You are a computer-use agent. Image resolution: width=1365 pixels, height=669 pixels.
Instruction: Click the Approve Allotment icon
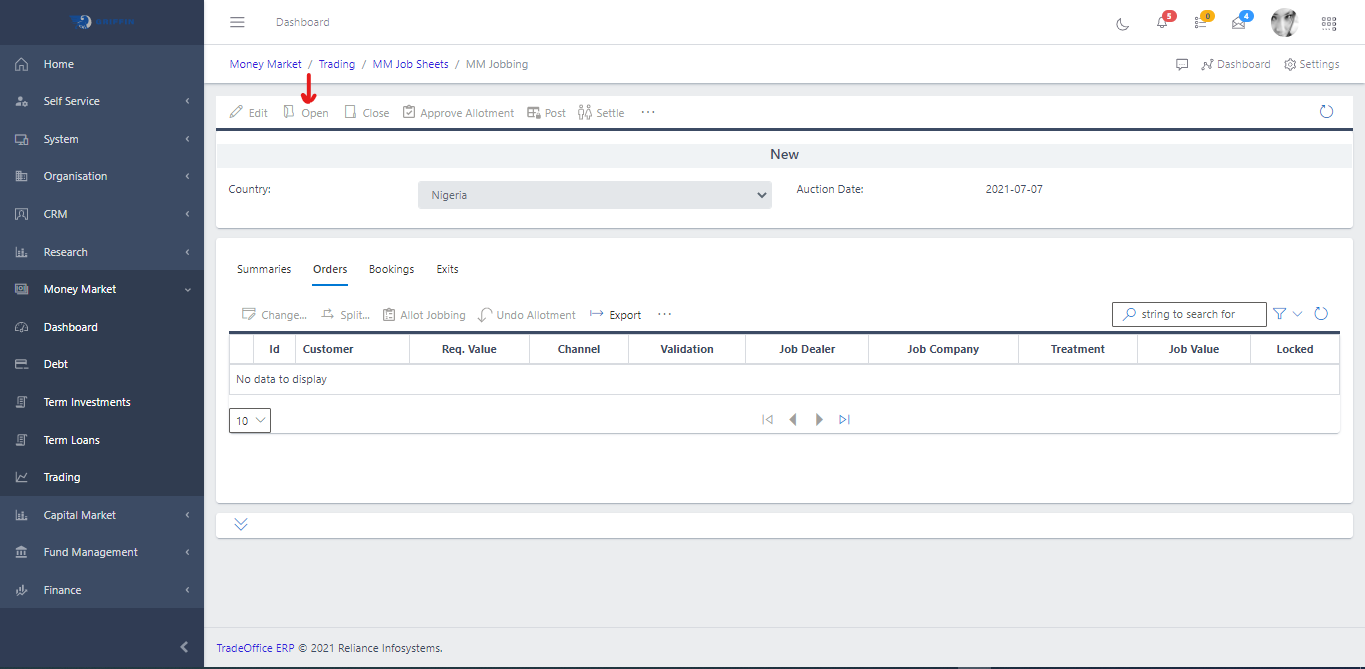[x=408, y=112]
